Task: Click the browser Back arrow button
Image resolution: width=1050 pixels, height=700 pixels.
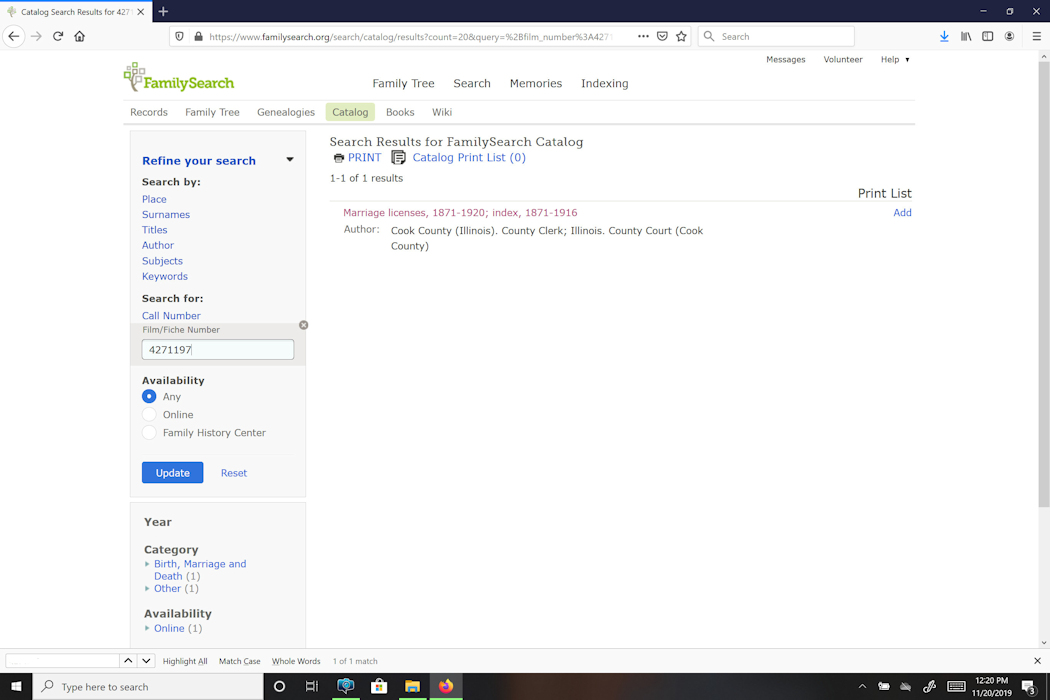Action: click(14, 36)
